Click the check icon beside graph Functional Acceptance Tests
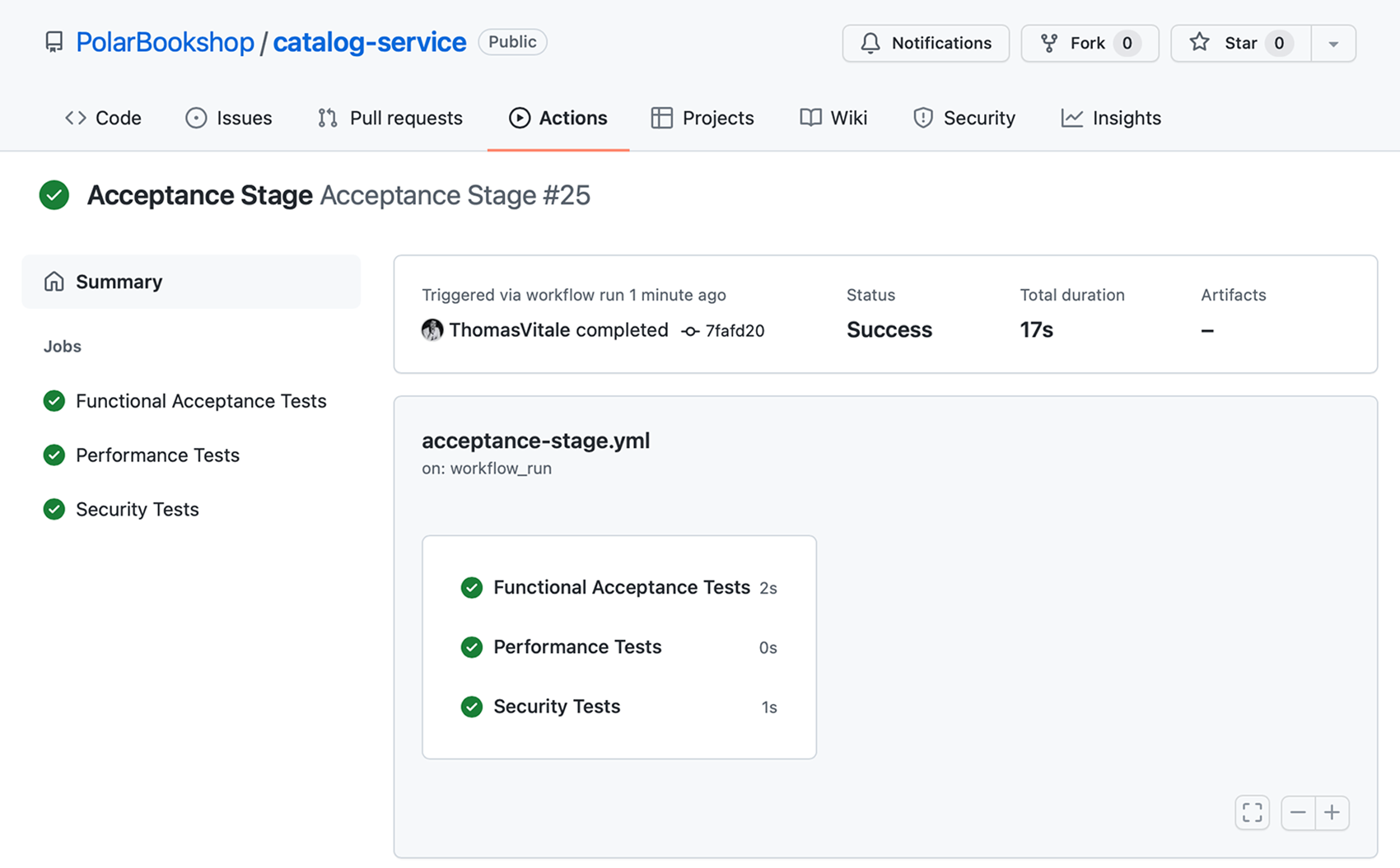Image resolution: width=1400 pixels, height=868 pixels. pyautogui.click(x=472, y=587)
